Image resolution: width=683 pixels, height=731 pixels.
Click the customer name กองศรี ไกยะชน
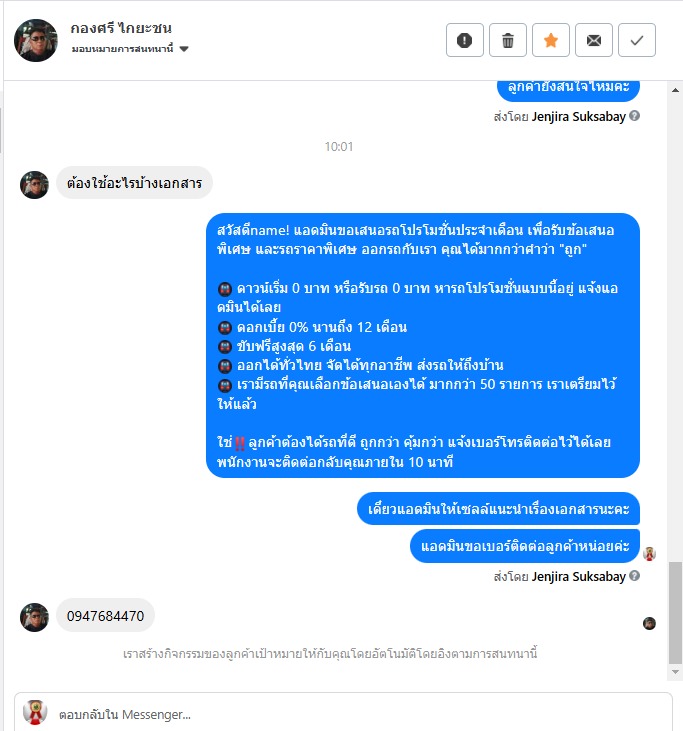121,28
